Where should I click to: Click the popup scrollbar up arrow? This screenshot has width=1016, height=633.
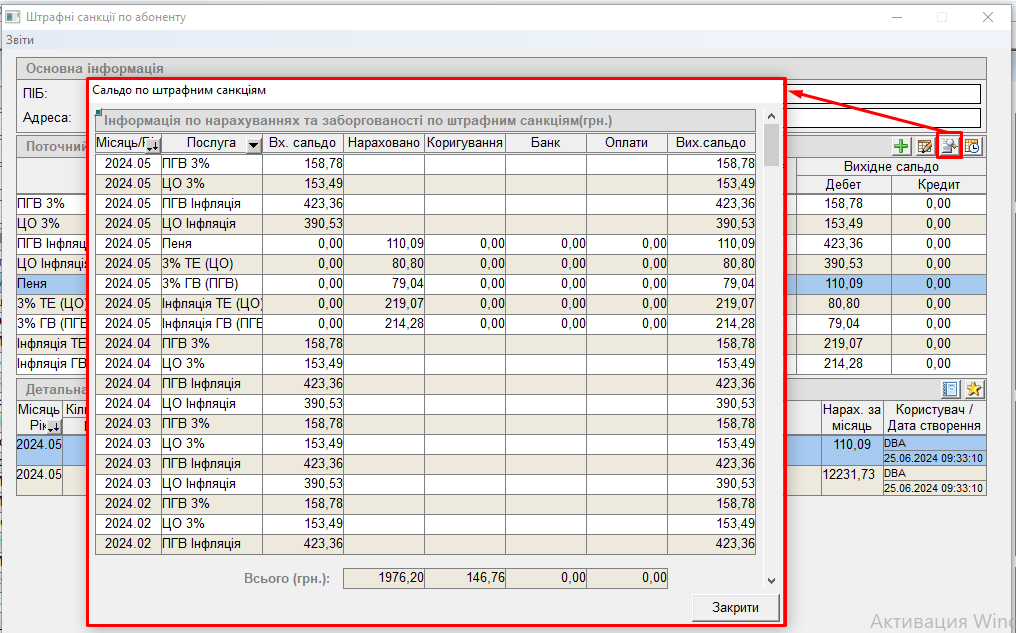(x=771, y=117)
